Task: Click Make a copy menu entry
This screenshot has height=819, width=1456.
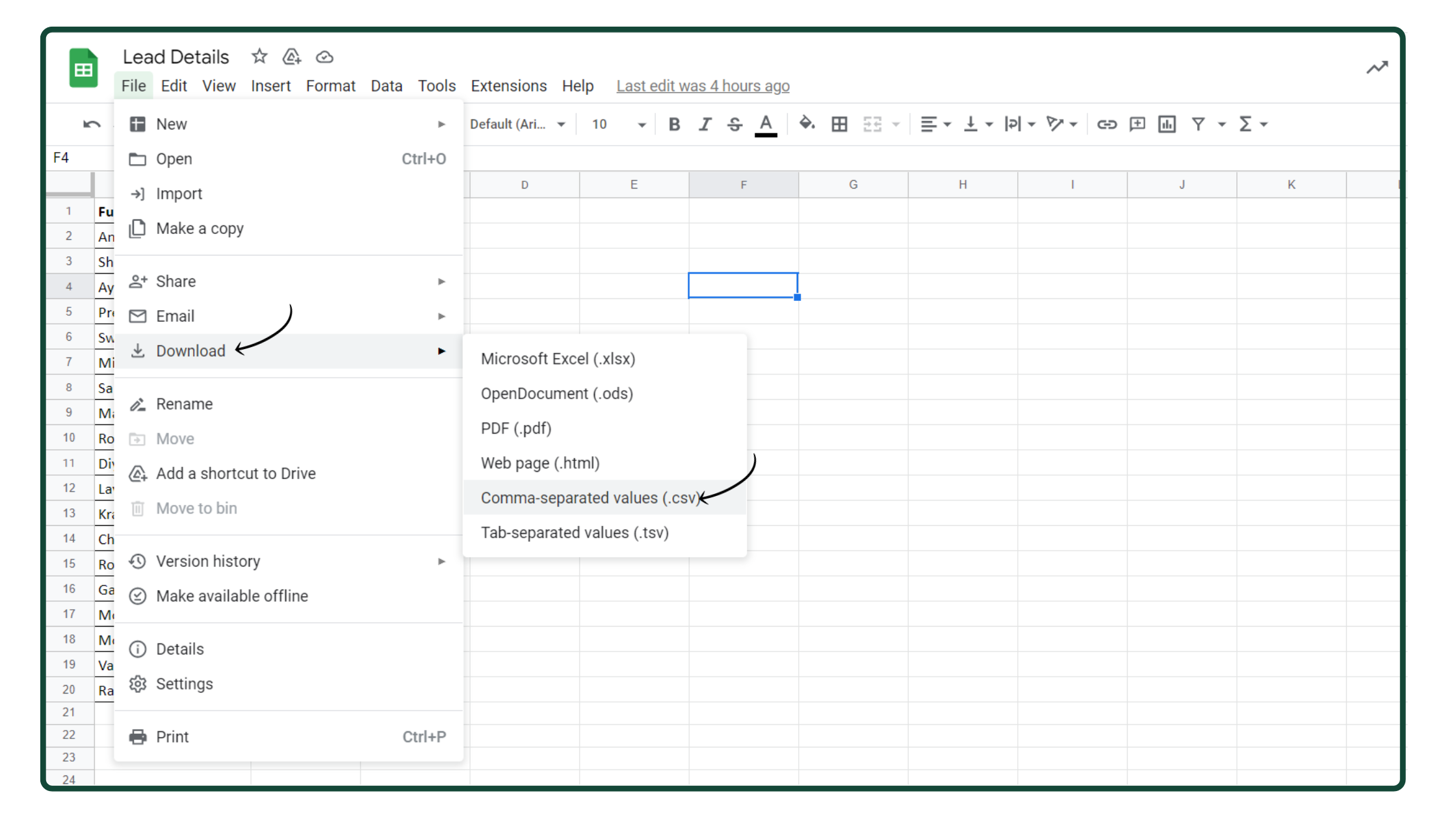Action: pyautogui.click(x=200, y=229)
